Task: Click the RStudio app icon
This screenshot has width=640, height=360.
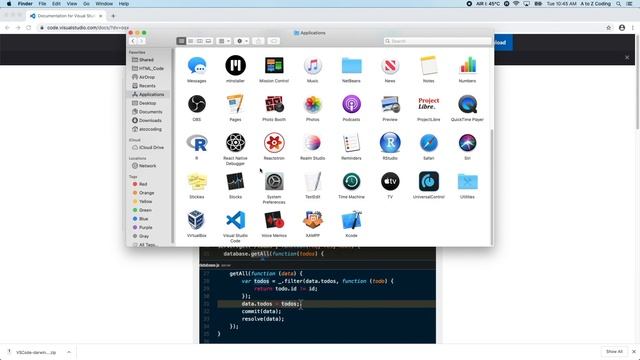Action: (390, 143)
